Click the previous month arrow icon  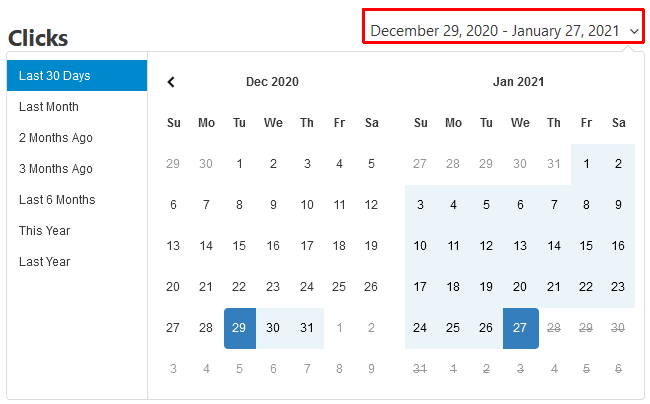(171, 82)
